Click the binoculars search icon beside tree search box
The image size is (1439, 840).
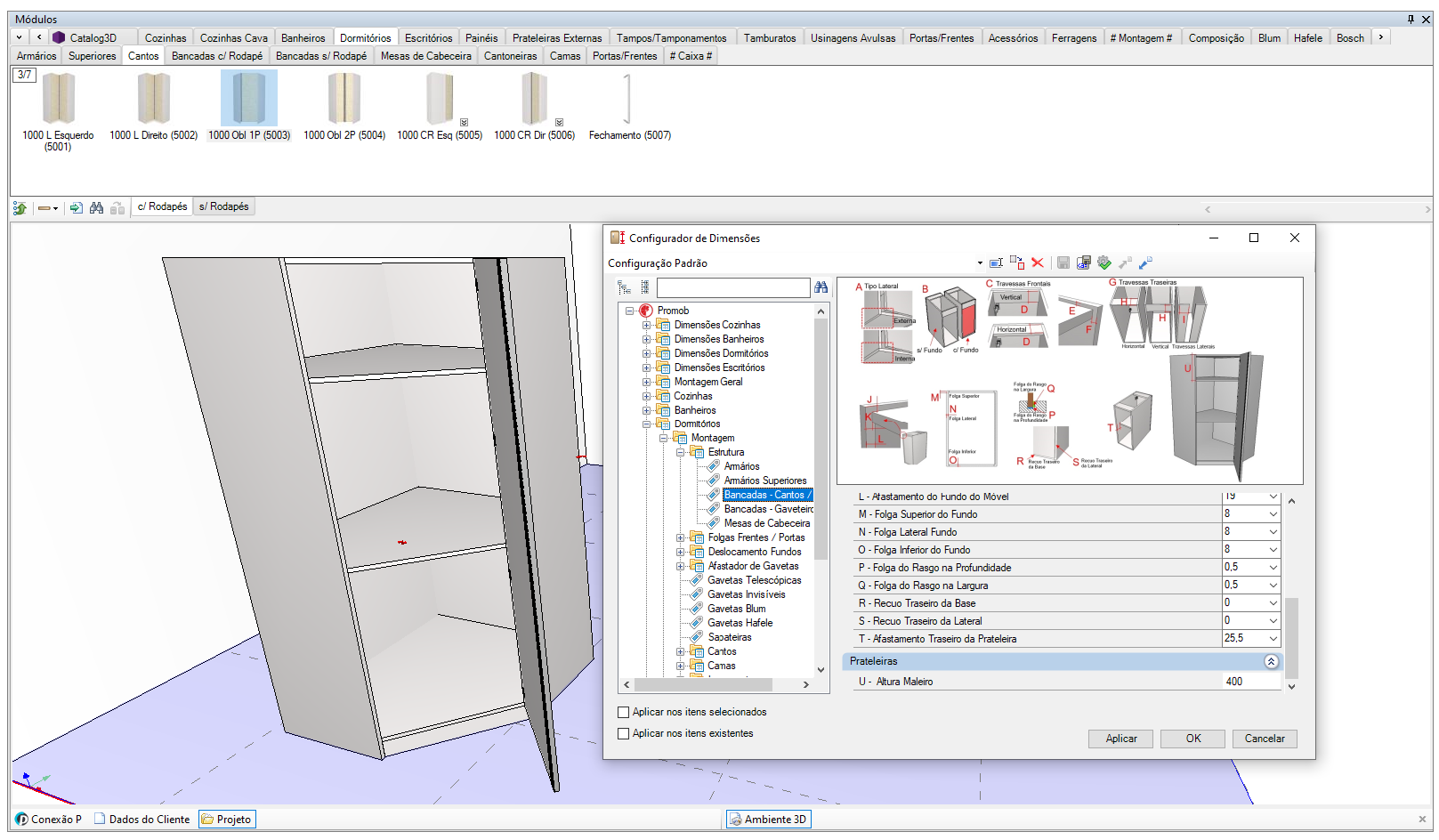coord(821,287)
